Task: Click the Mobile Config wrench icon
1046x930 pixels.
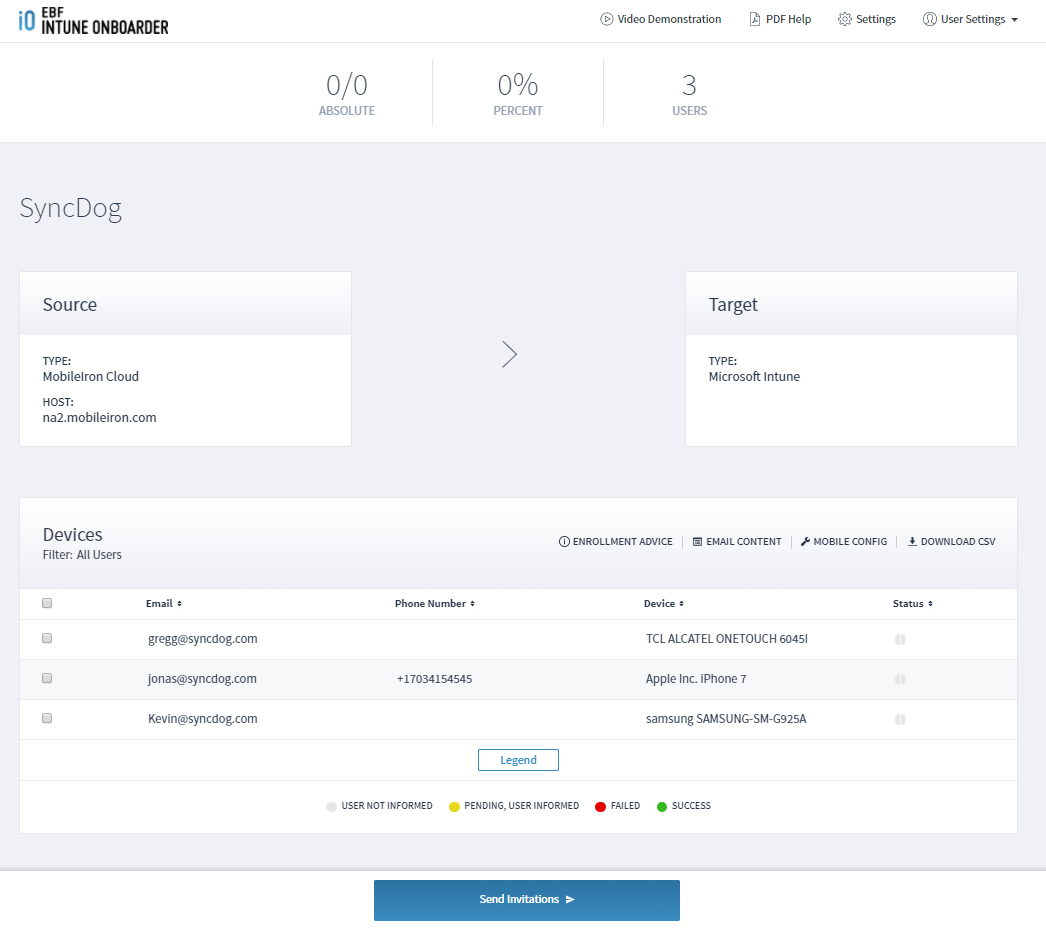Action: coord(805,542)
